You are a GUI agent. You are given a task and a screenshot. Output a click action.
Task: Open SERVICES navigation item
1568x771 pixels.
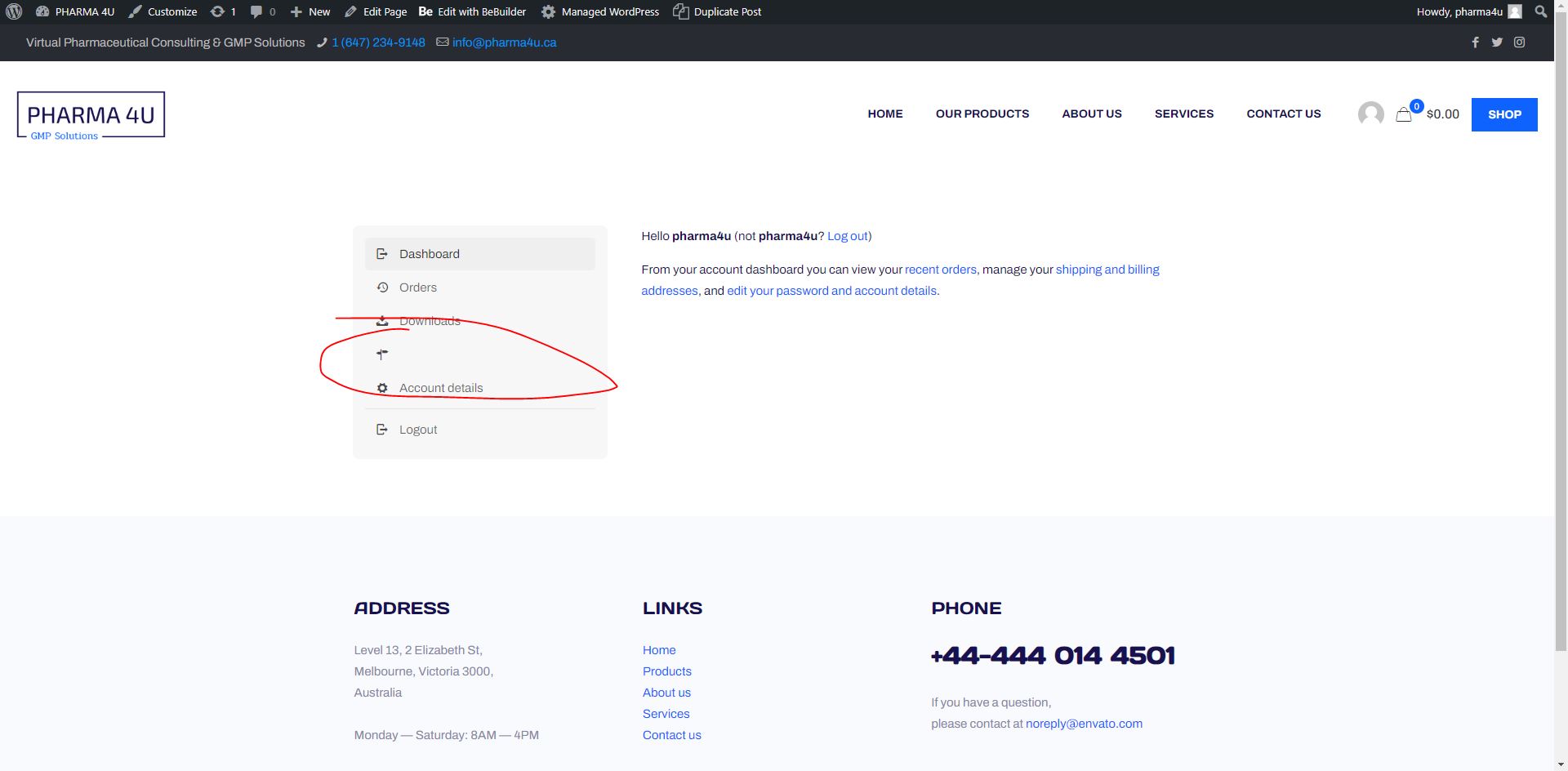coord(1184,114)
